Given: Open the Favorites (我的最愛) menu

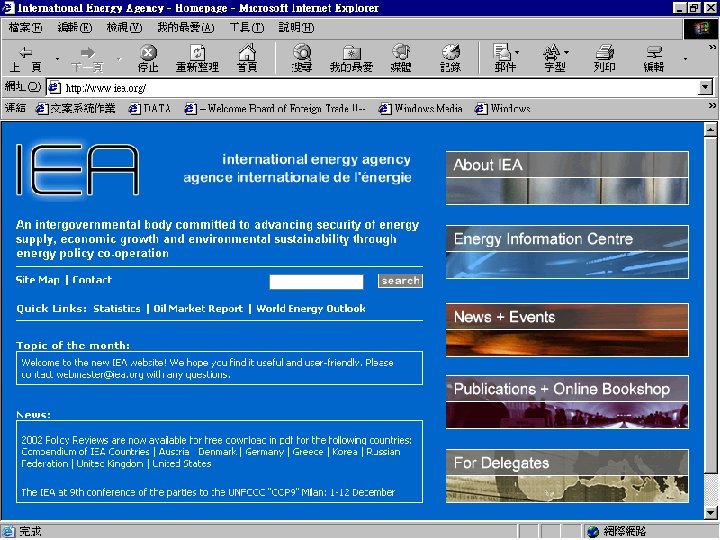Looking at the screenshot, I should pyautogui.click(x=186, y=28).
